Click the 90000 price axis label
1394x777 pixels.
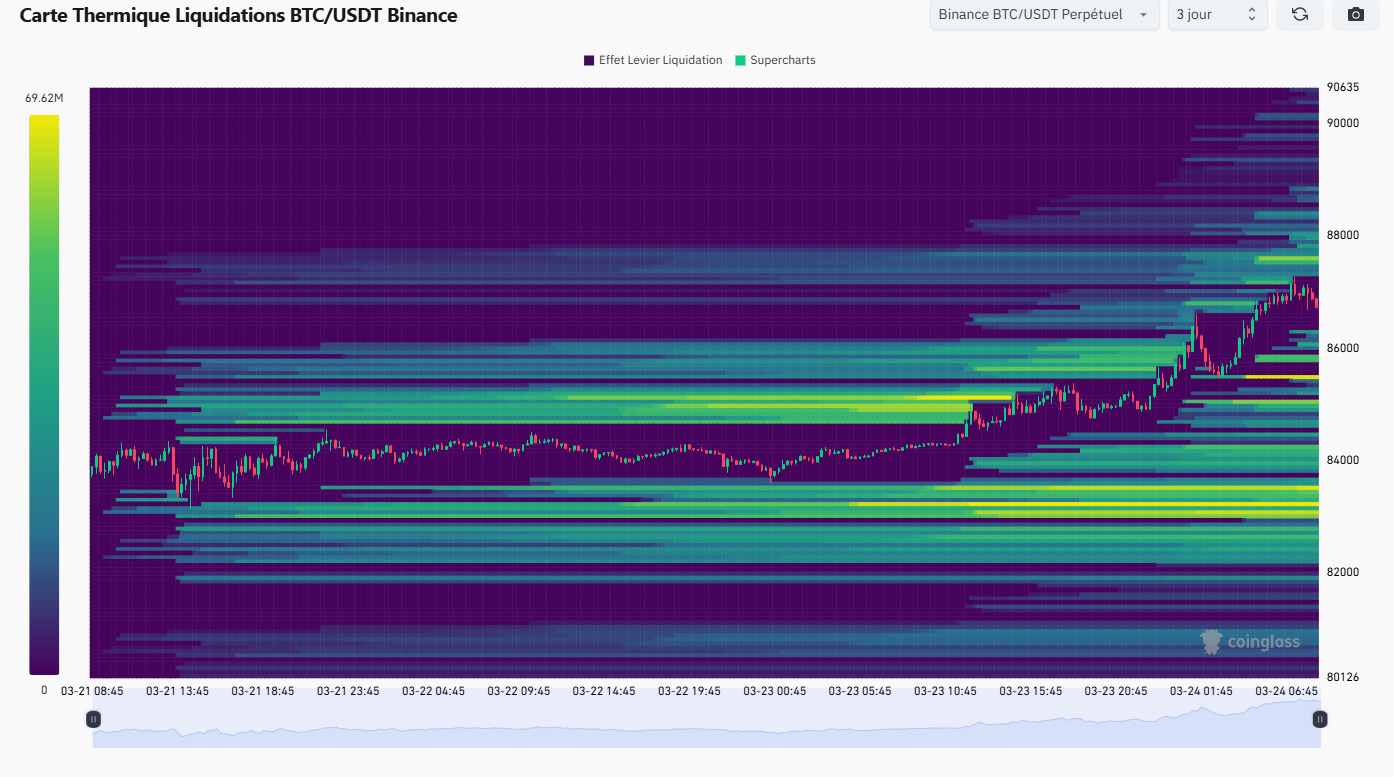coord(1343,123)
